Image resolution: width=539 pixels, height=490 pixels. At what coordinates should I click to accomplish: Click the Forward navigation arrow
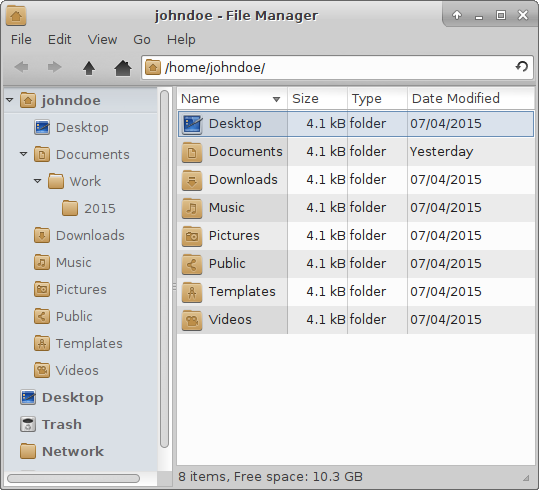[x=54, y=67]
